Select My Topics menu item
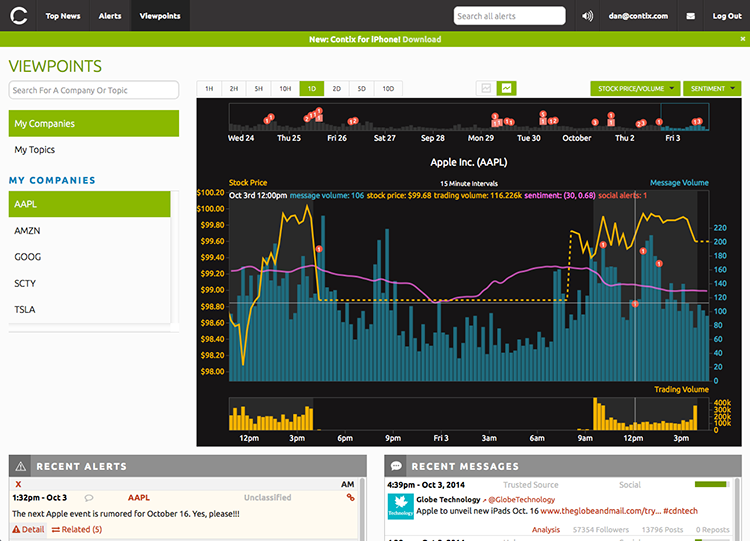The height and width of the screenshot is (541, 750). (94, 150)
